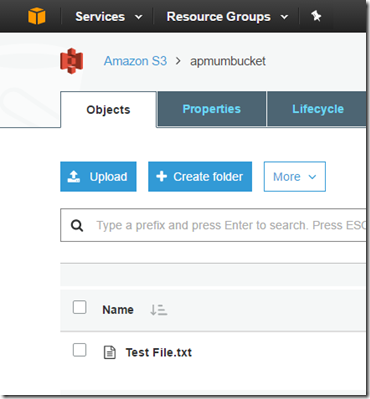
Task: Open the Resource Groups dropdown menu
Action: [x=227, y=16]
